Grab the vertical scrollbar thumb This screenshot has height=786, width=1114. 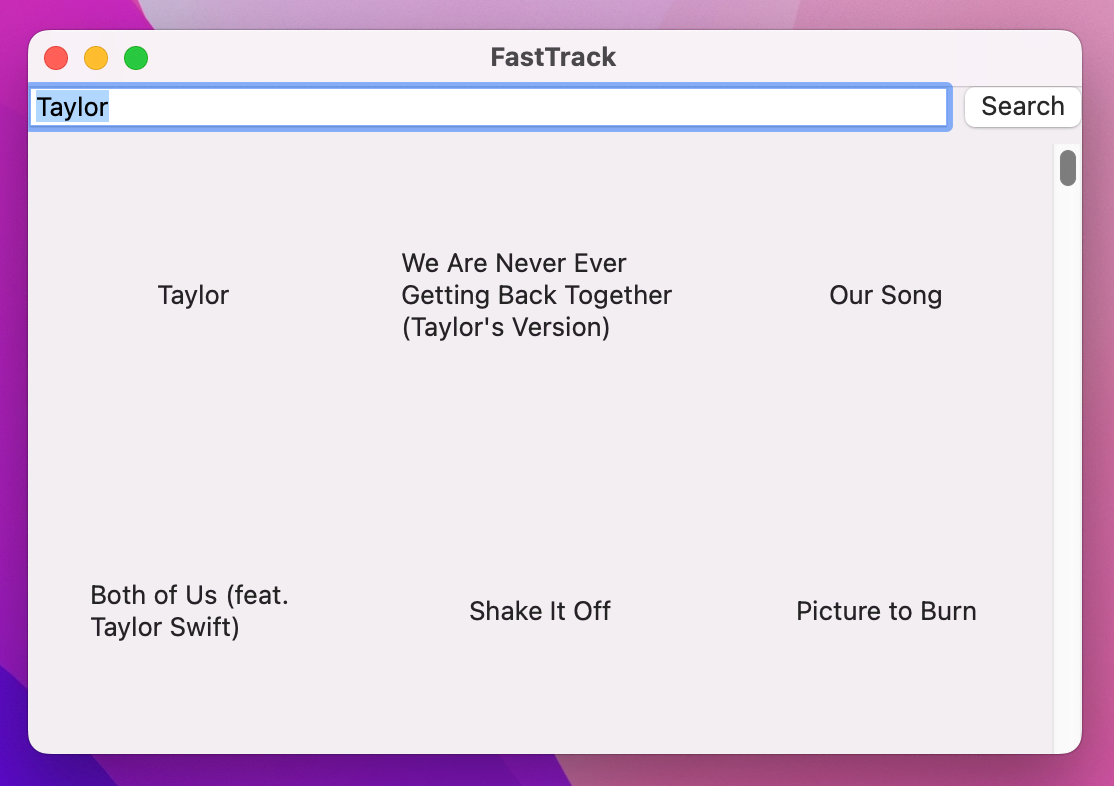click(1067, 168)
